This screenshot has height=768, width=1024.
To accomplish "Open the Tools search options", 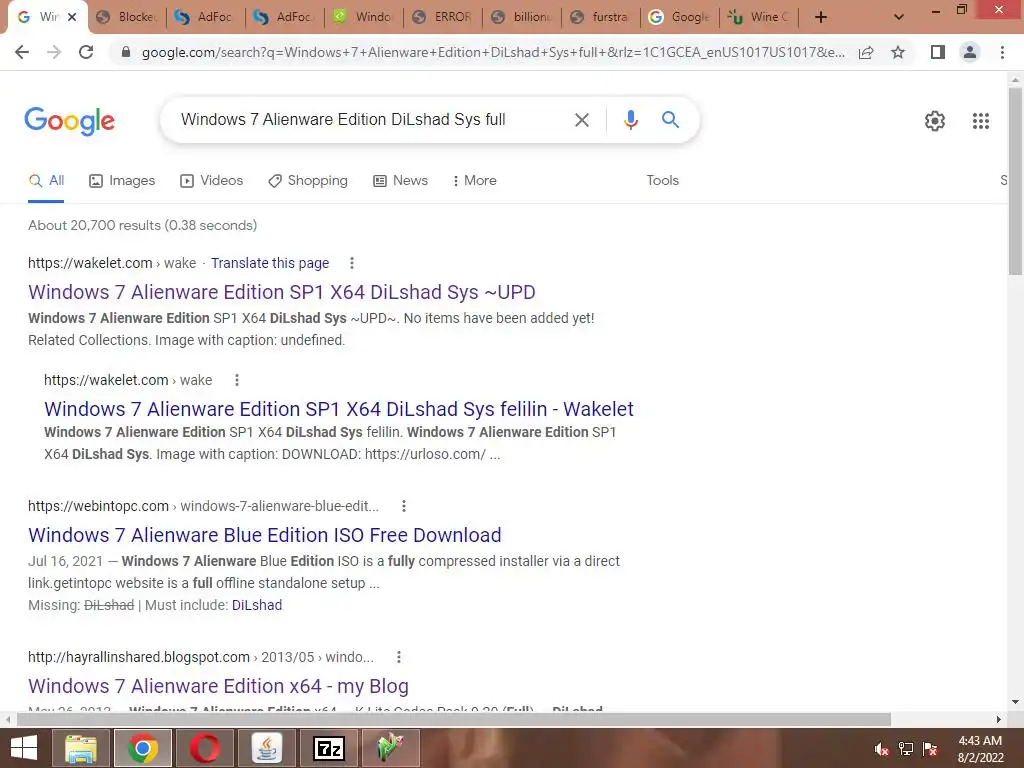I will click(662, 181).
